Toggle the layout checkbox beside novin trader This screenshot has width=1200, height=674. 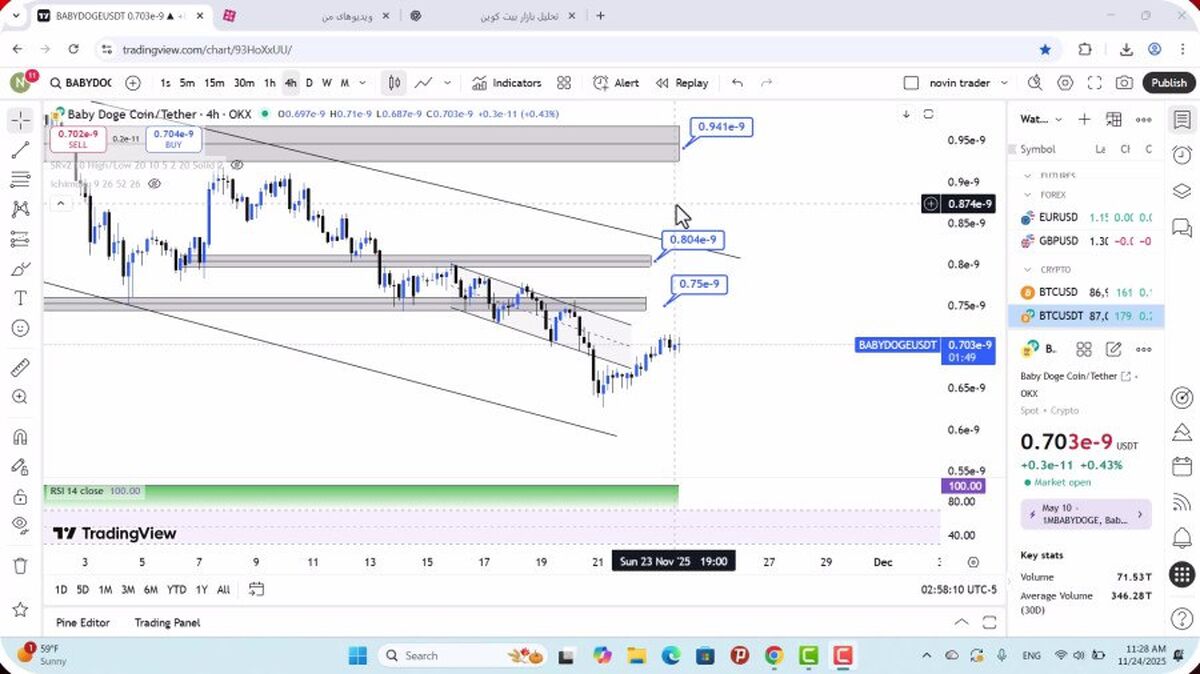pyautogui.click(x=910, y=83)
